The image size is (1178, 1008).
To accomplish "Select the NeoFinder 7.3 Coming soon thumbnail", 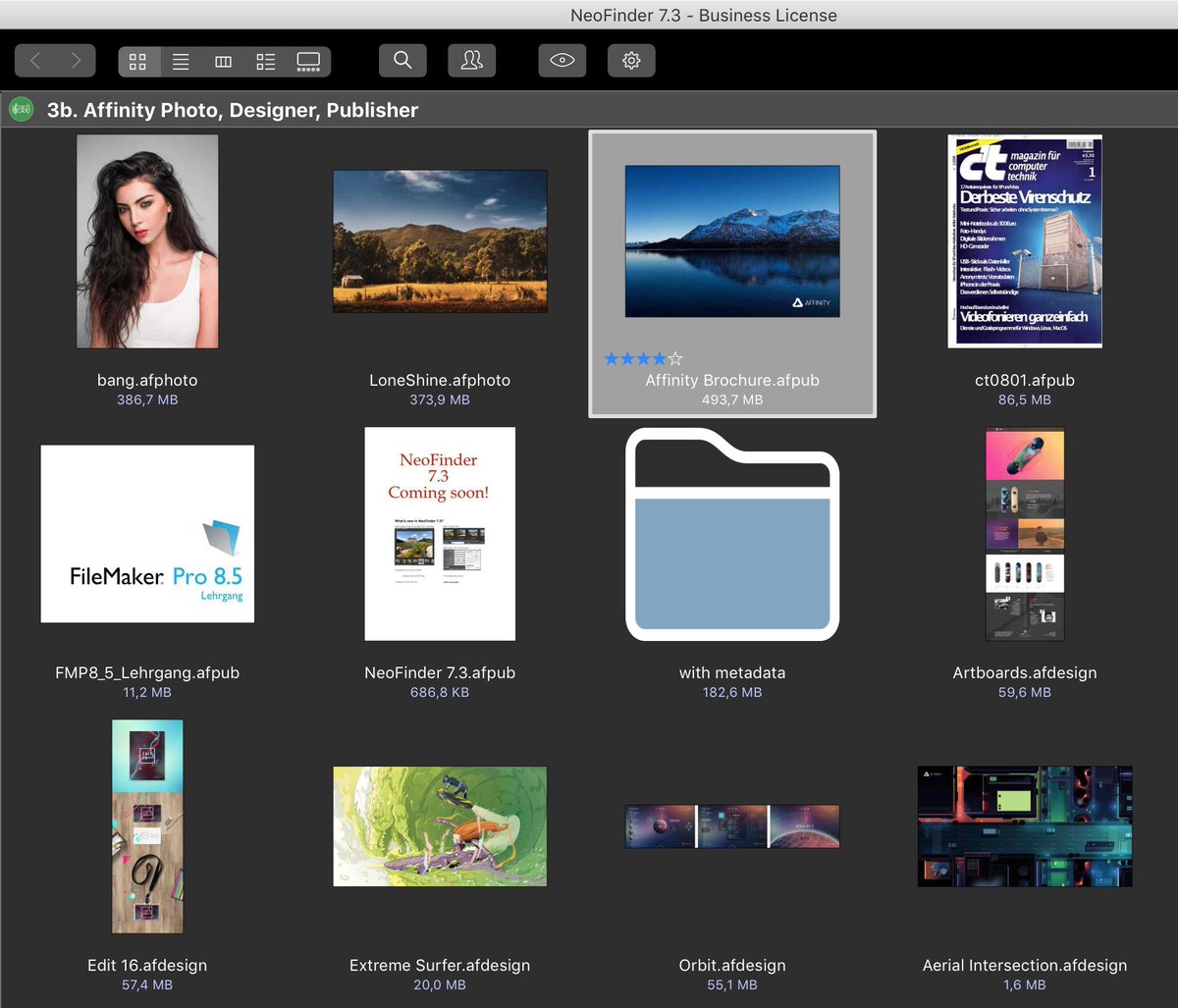I will tap(440, 534).
